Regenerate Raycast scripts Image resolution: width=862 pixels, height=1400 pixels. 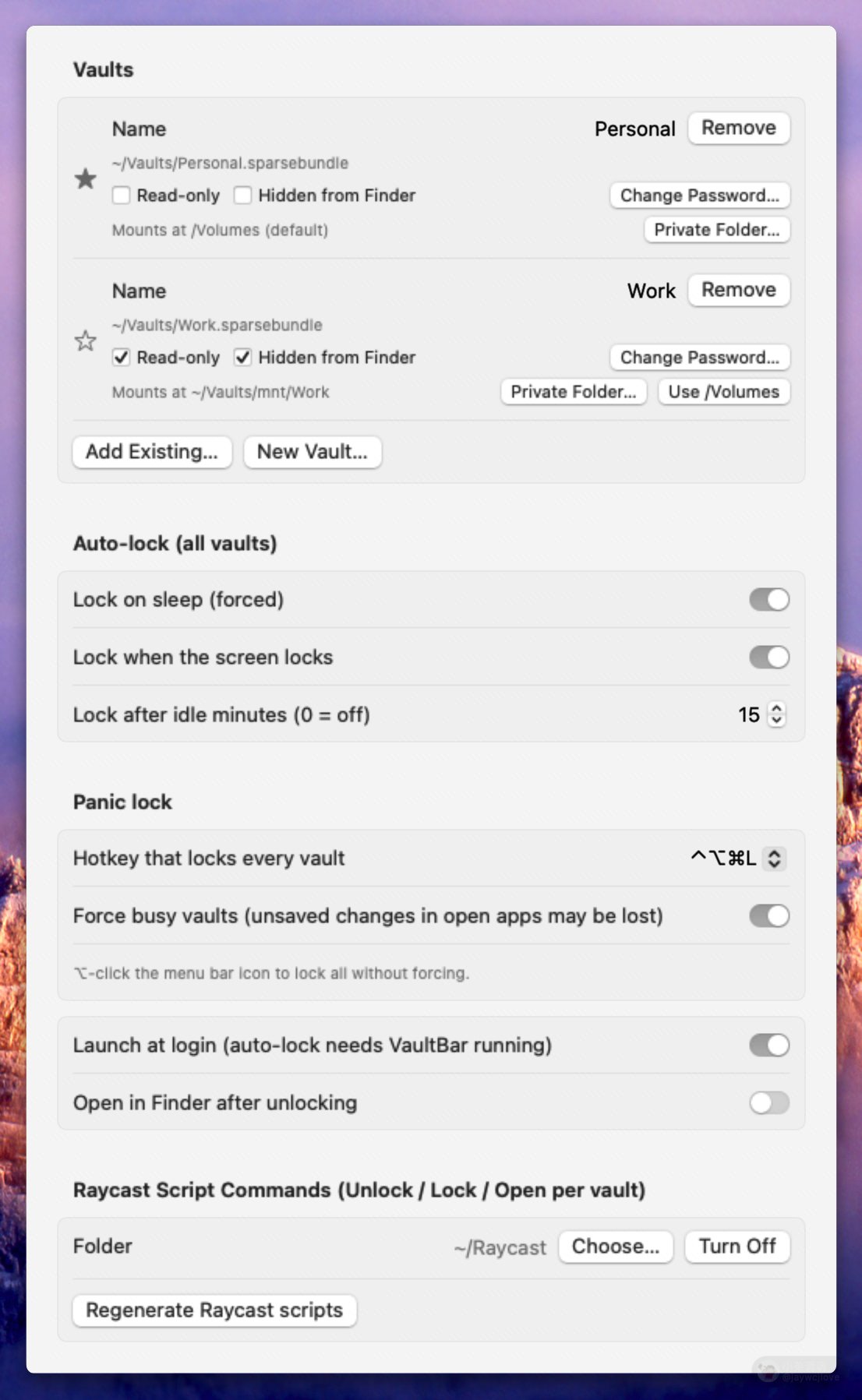[x=214, y=1310]
